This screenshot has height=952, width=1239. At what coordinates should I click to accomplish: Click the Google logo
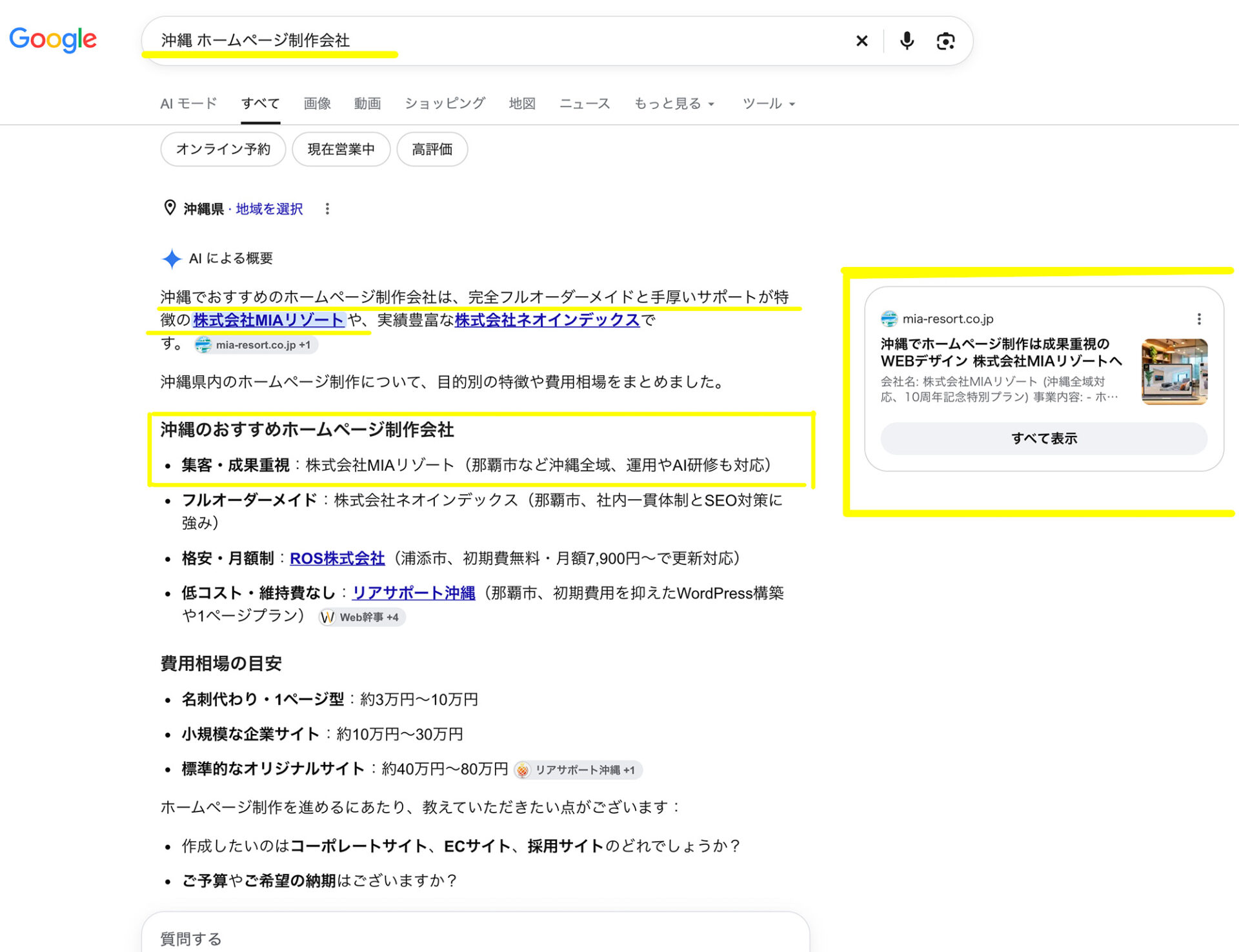tap(53, 39)
